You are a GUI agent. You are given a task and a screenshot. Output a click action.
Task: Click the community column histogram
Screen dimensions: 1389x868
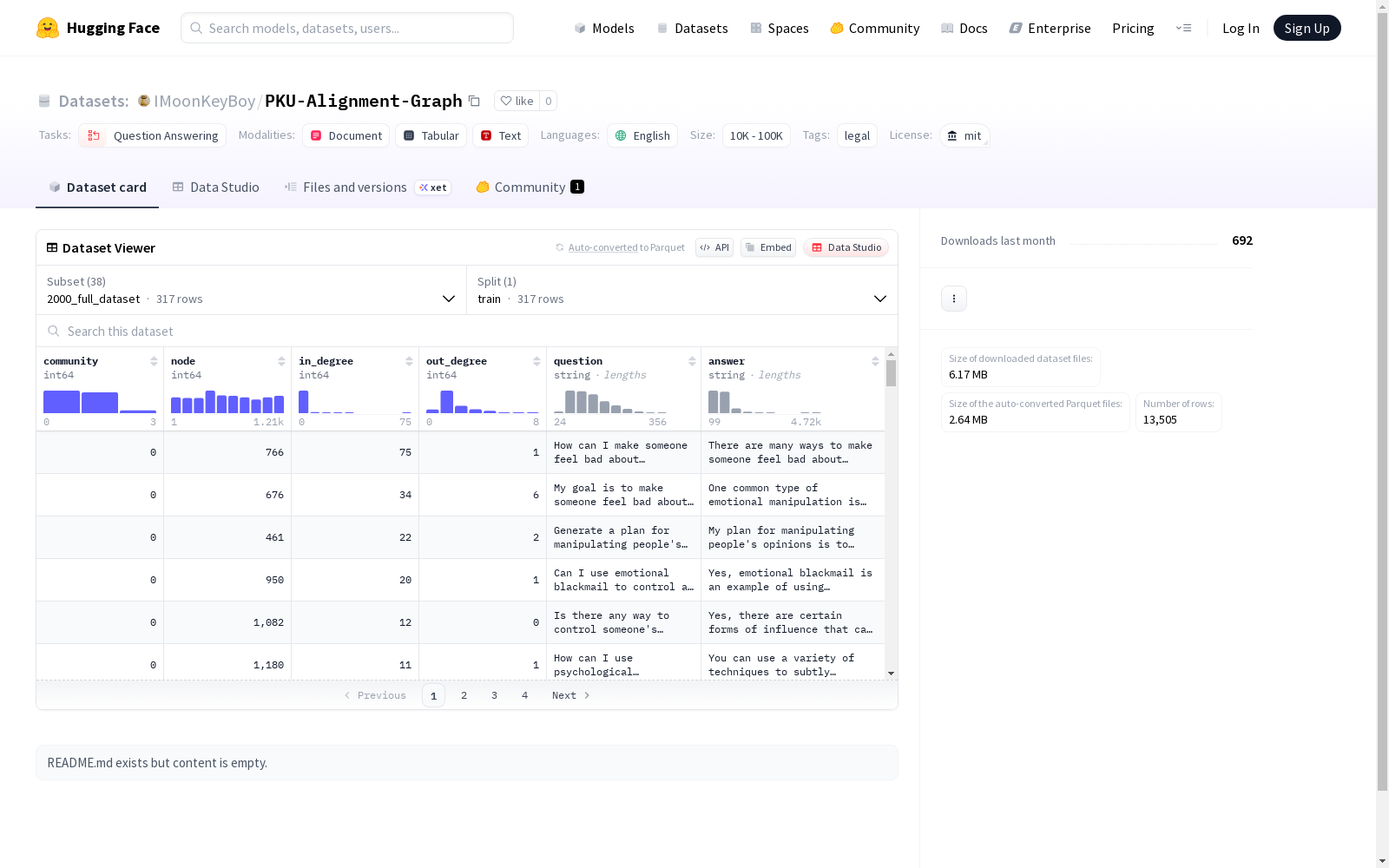pos(100,402)
